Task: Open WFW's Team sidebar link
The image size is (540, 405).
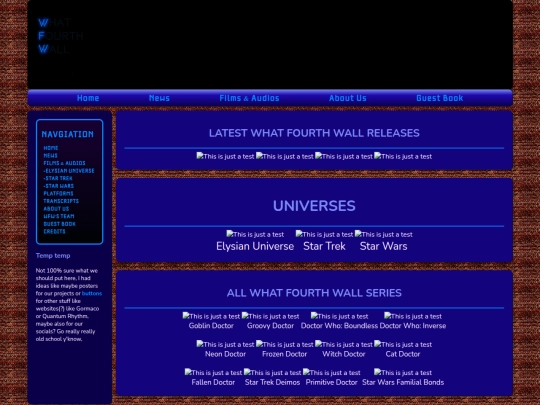Action: [x=59, y=216]
